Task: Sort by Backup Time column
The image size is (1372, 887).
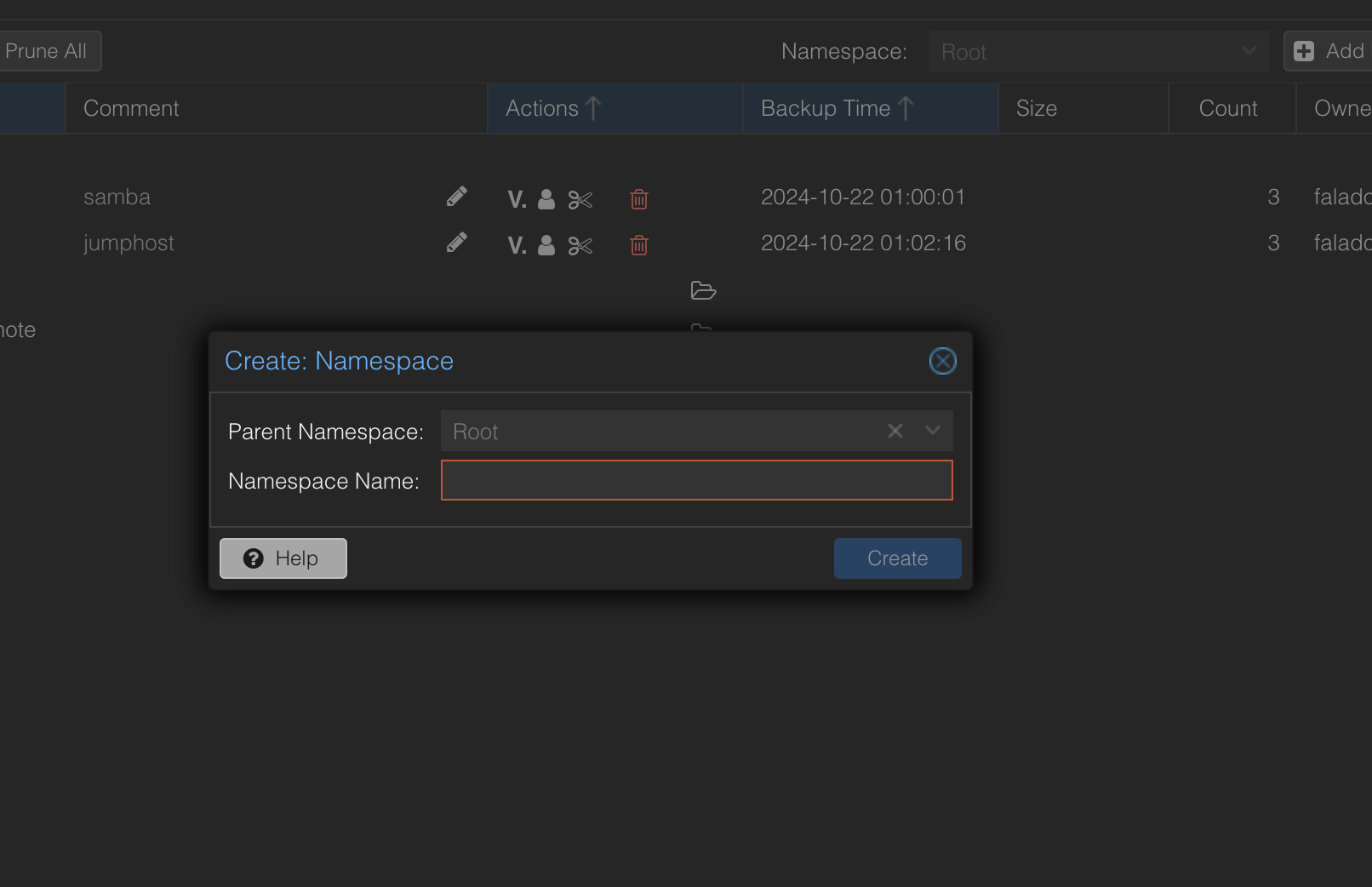Action: pos(870,108)
